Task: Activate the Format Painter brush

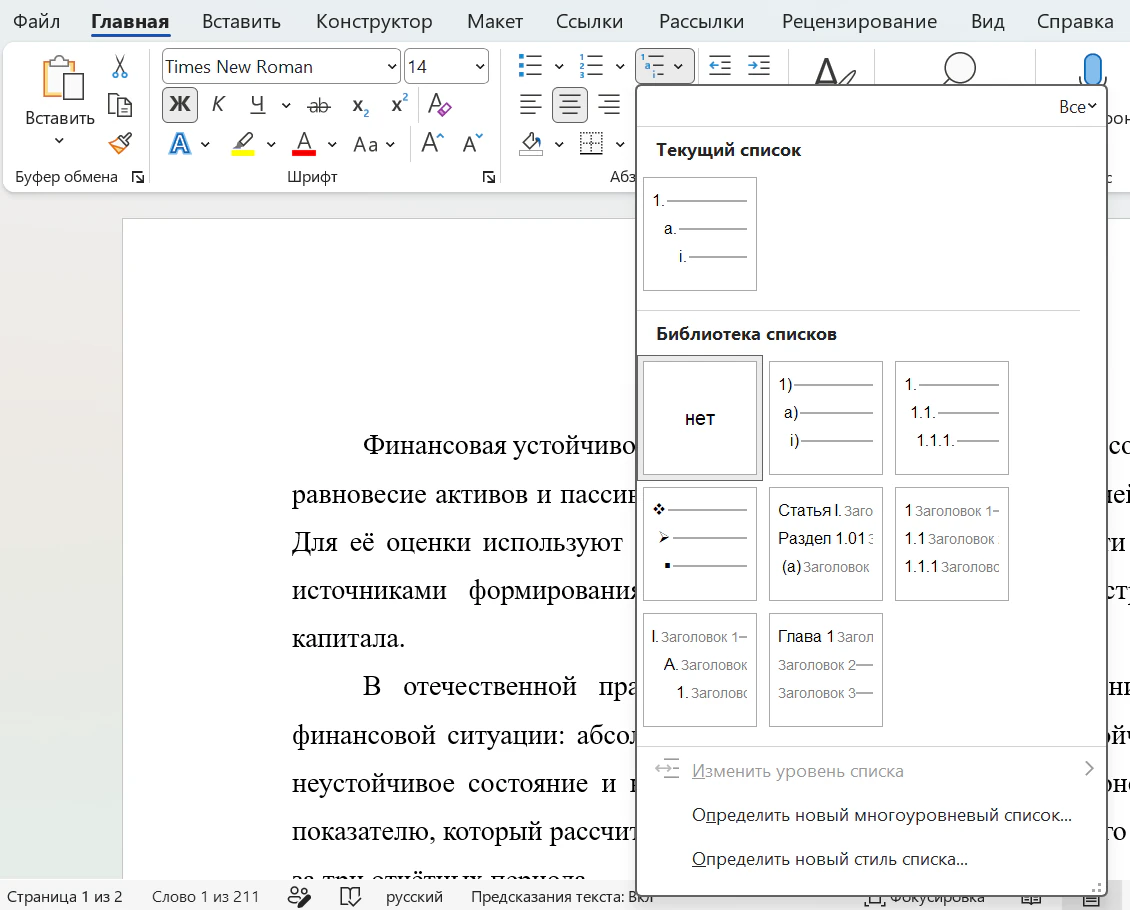Action: click(x=120, y=143)
